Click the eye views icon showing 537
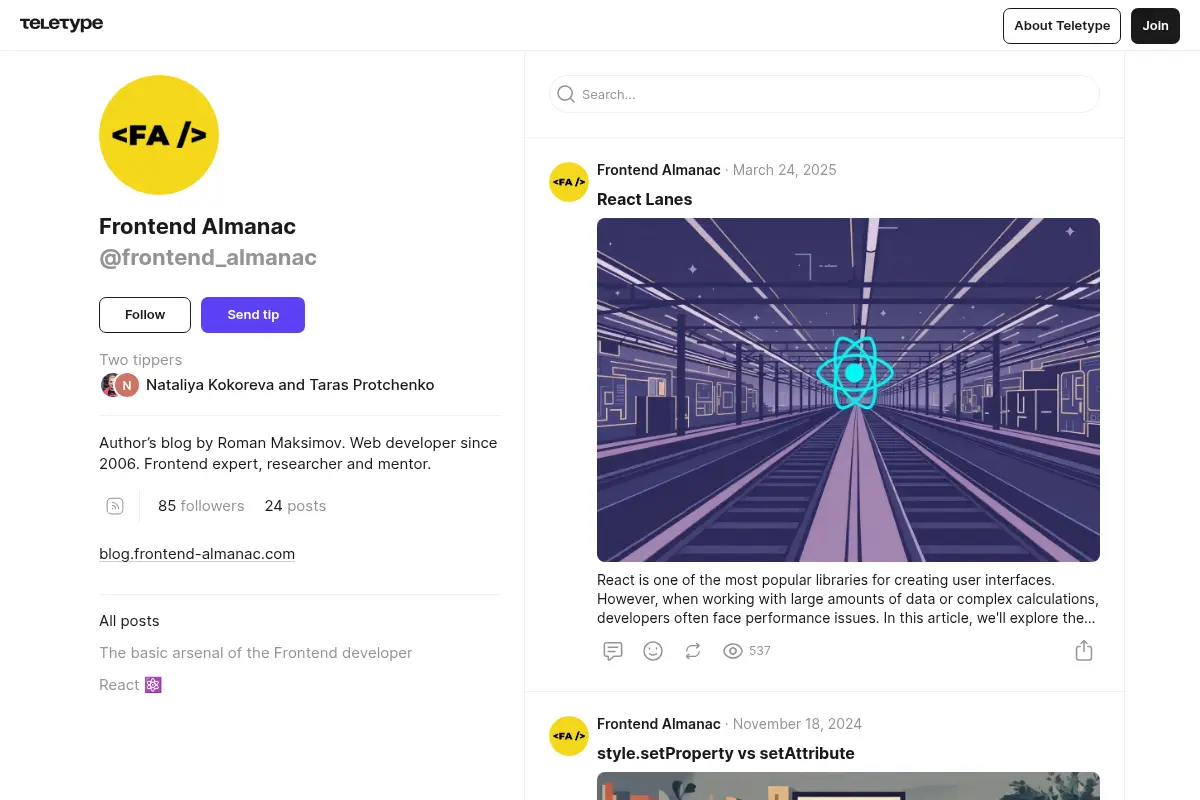Viewport: 1200px width, 800px height. point(733,651)
